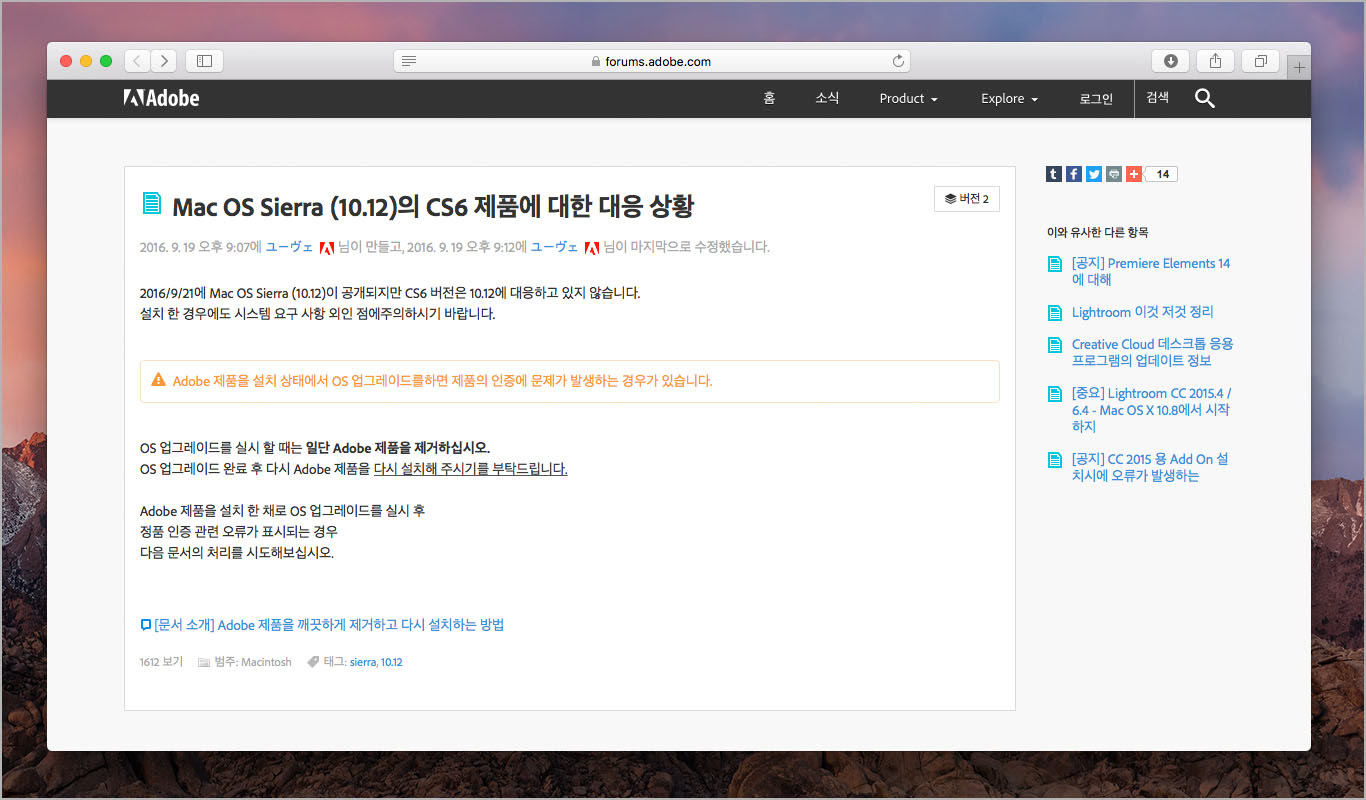The height and width of the screenshot is (800, 1366).
Task: Open the [공지] Premiere Elements 14 link
Action: click(x=1151, y=272)
